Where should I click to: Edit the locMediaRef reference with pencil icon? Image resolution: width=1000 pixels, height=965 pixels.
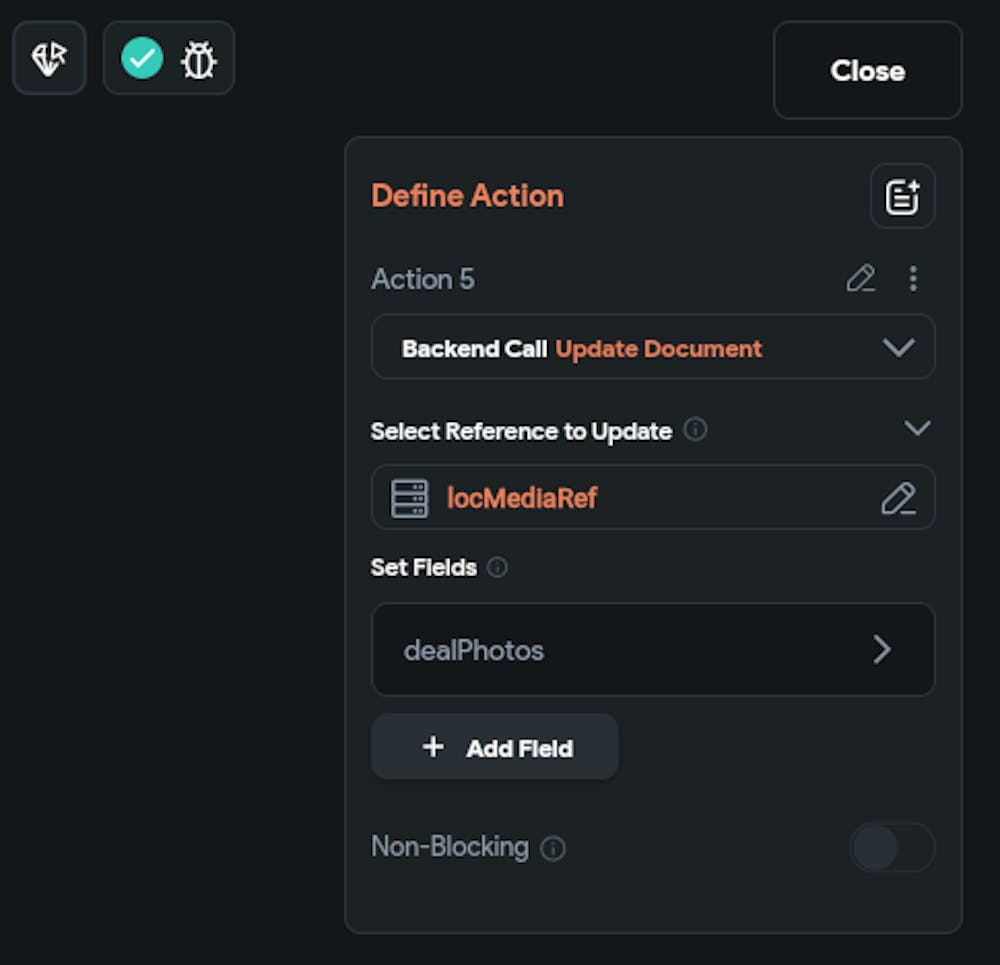point(897,498)
